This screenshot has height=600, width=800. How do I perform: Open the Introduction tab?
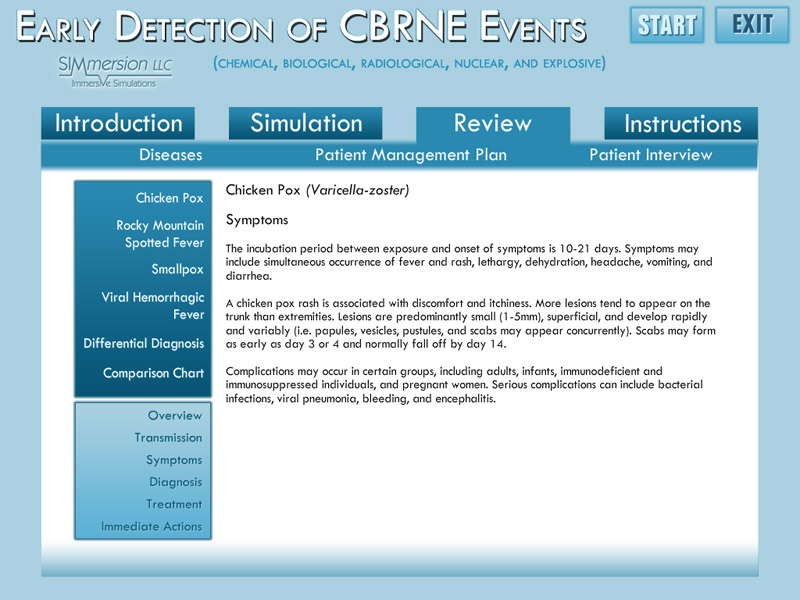pyautogui.click(x=118, y=123)
